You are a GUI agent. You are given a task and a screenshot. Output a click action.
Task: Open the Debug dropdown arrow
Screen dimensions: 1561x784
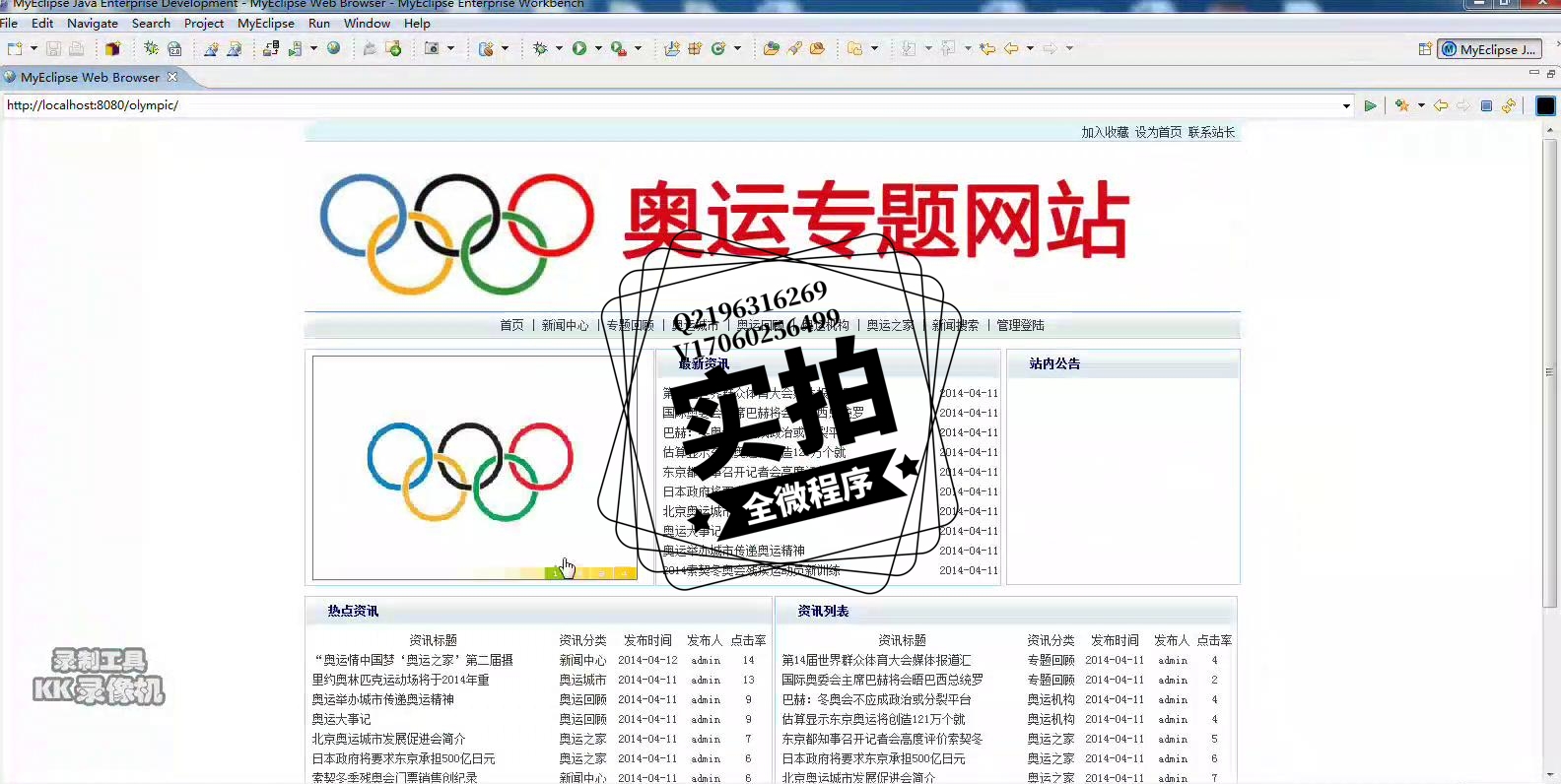559,48
